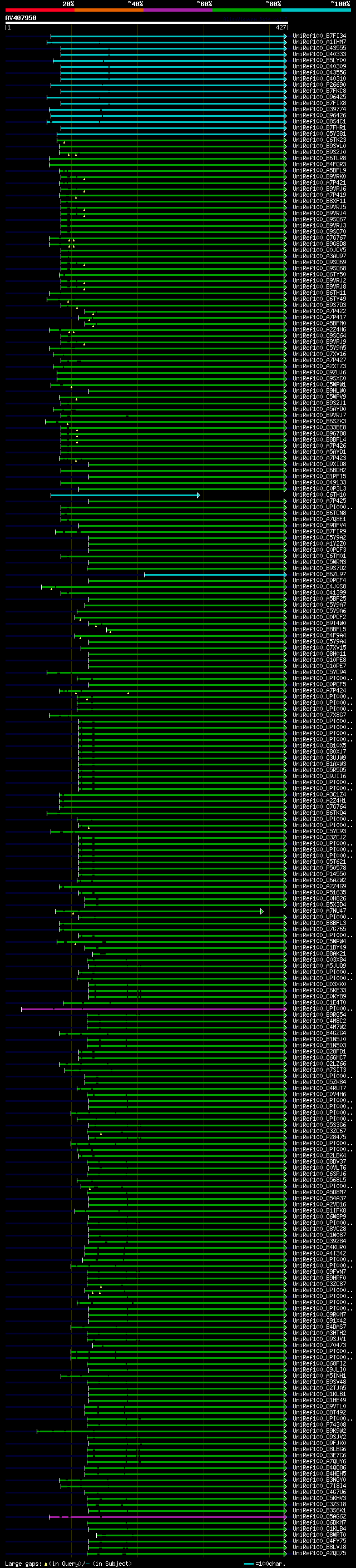The image size is (356, 1568).
Task: Click the arrowhead ending the C6TH10 alignment bar
Action: coord(199,495)
